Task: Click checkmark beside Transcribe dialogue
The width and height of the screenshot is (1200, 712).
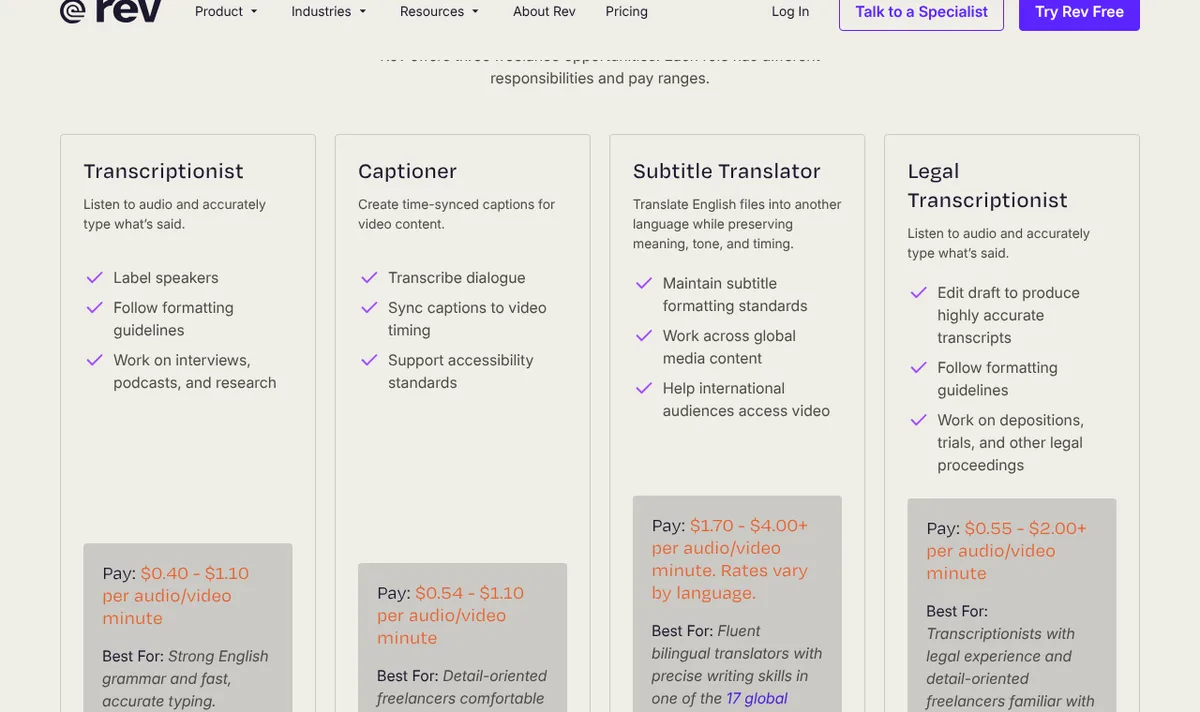Action: tap(370, 278)
